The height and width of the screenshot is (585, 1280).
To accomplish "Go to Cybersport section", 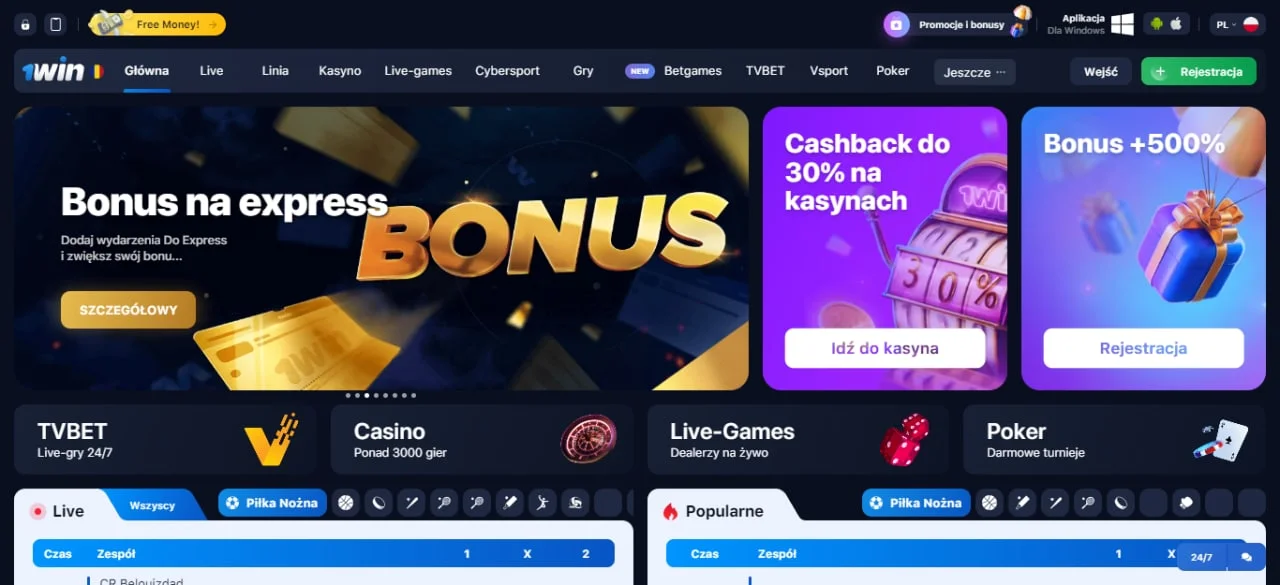I will pyautogui.click(x=508, y=71).
